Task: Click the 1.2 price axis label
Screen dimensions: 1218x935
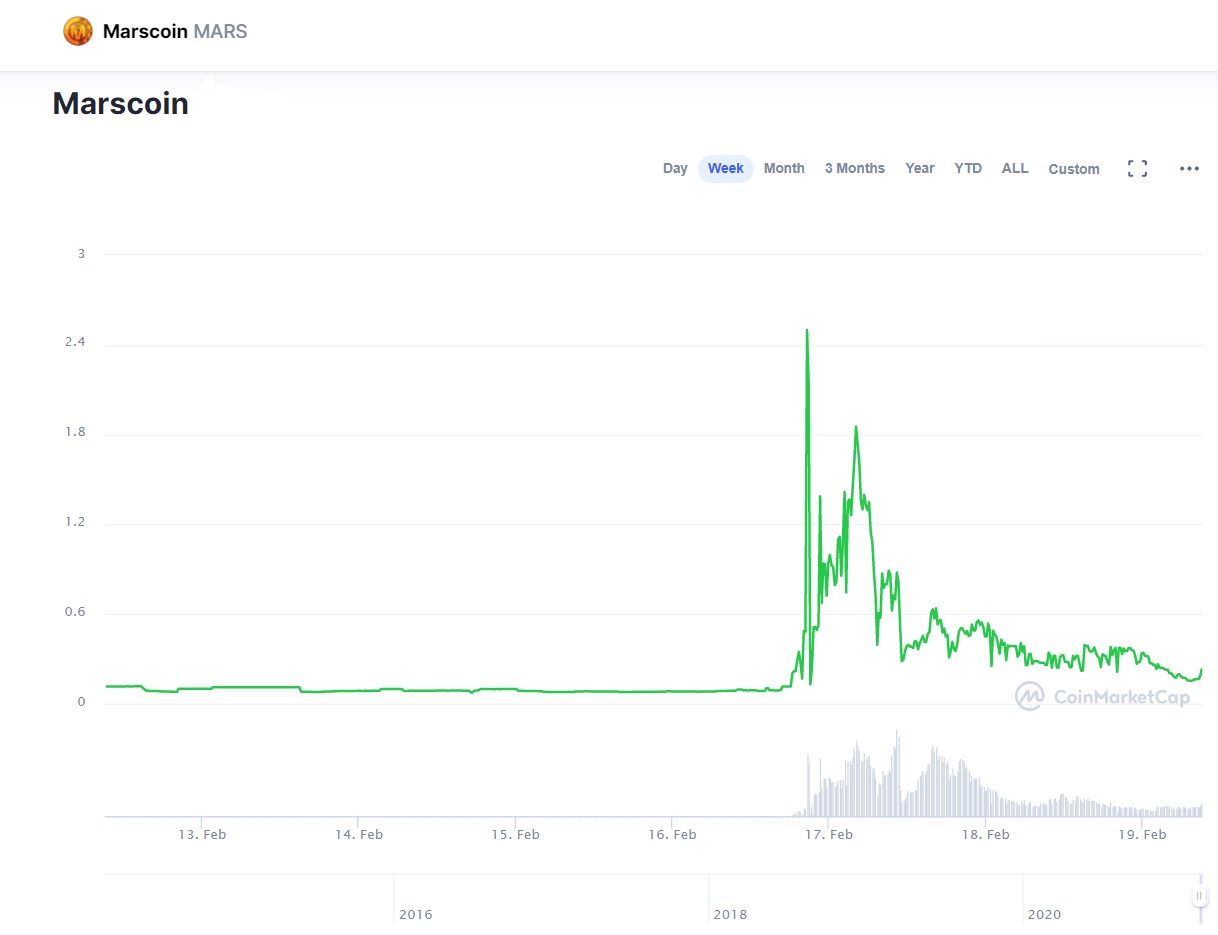Action: pos(75,522)
